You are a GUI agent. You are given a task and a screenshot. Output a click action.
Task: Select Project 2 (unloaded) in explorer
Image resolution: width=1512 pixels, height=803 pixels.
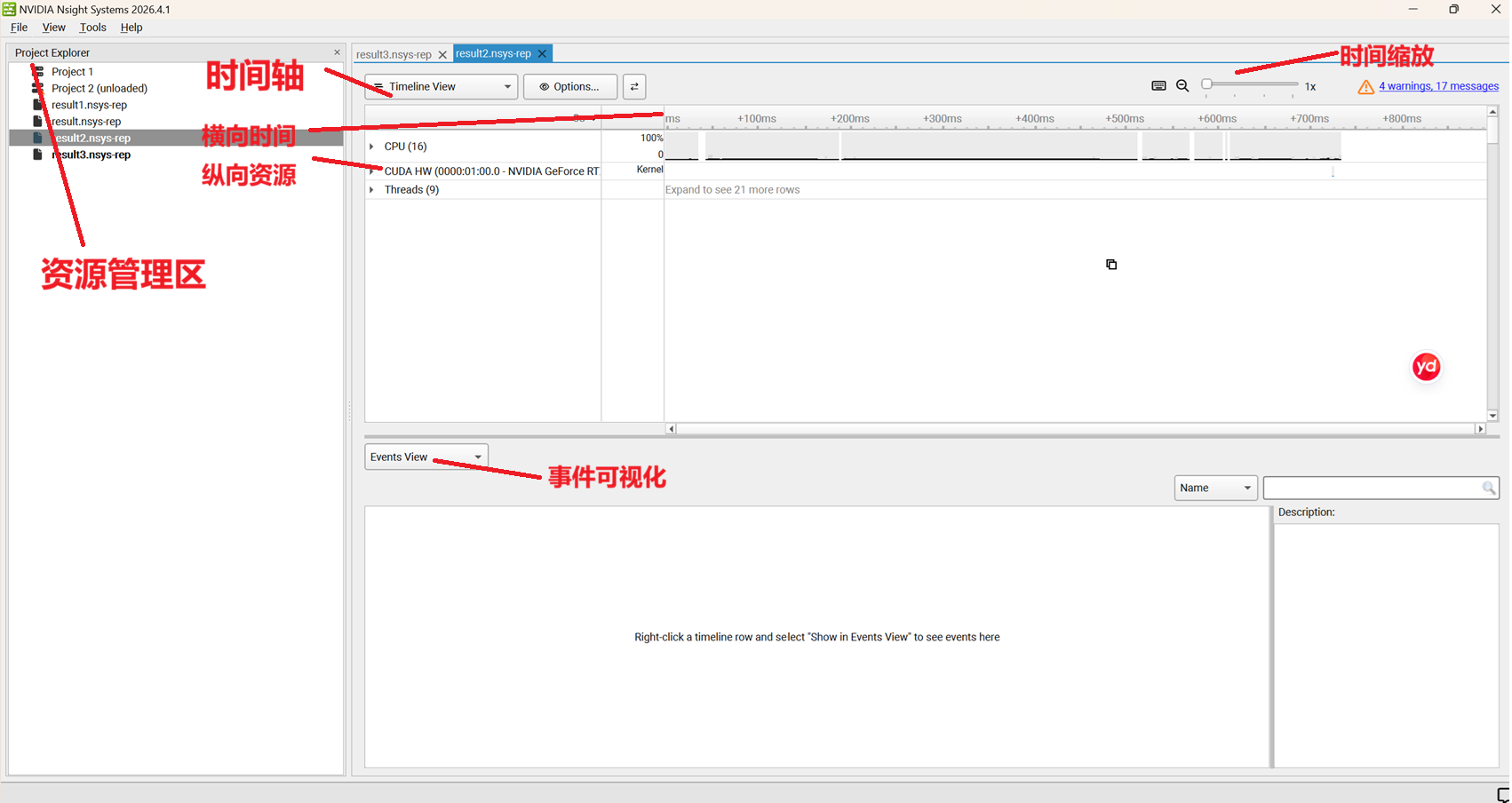(x=99, y=89)
